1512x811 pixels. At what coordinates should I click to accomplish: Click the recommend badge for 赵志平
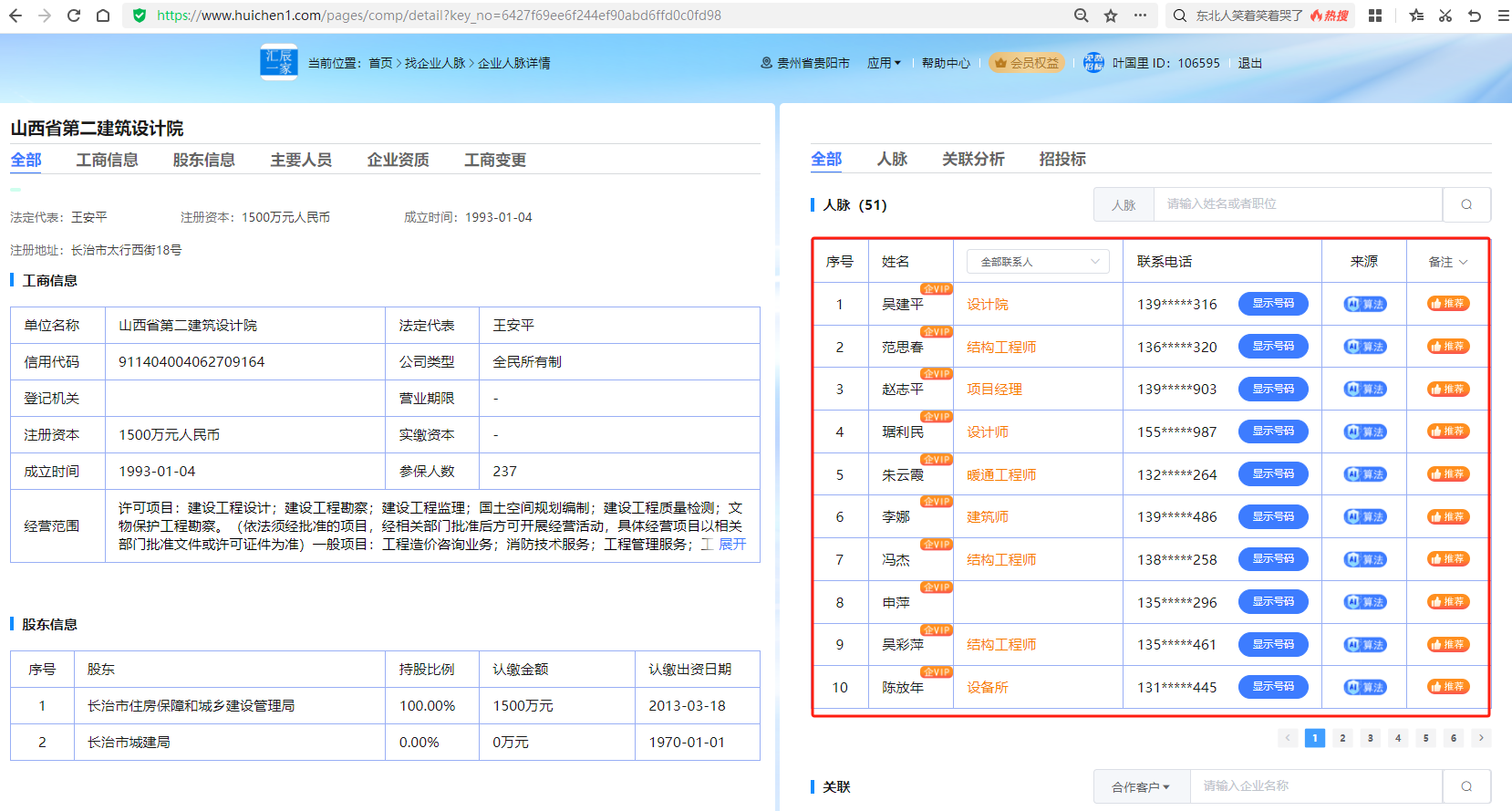(1448, 389)
